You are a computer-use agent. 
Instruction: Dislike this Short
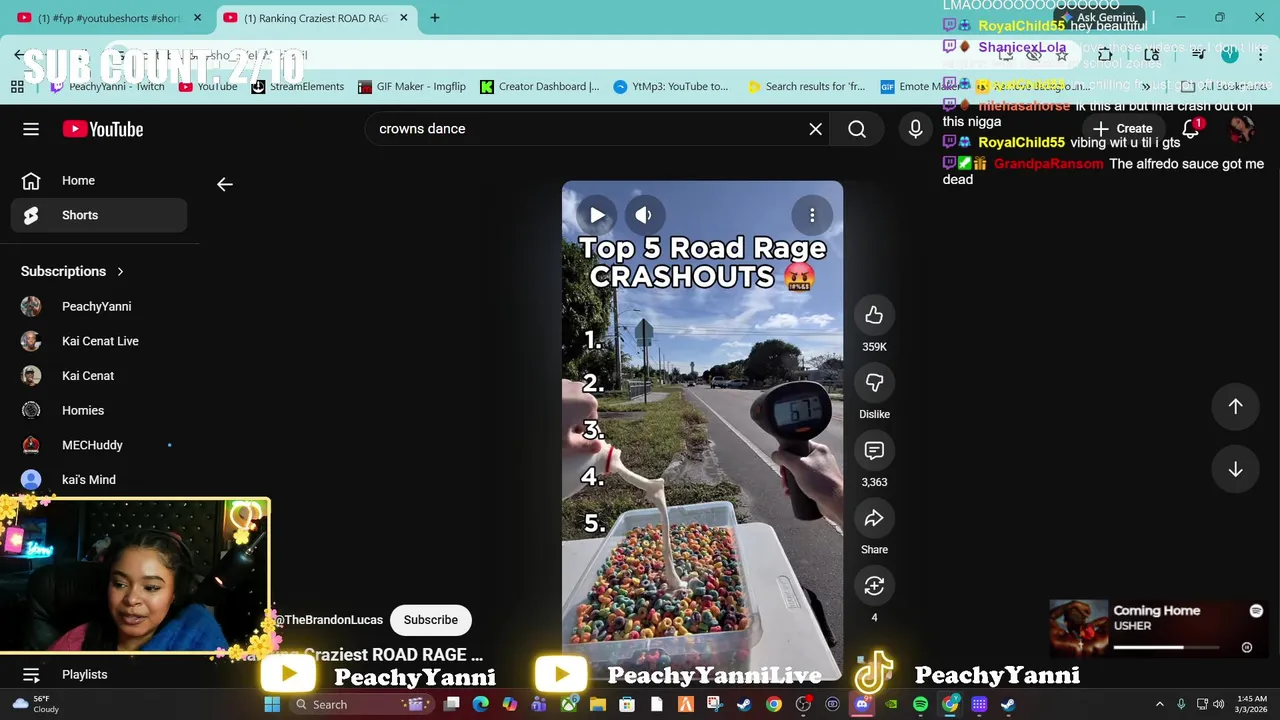pos(874,383)
